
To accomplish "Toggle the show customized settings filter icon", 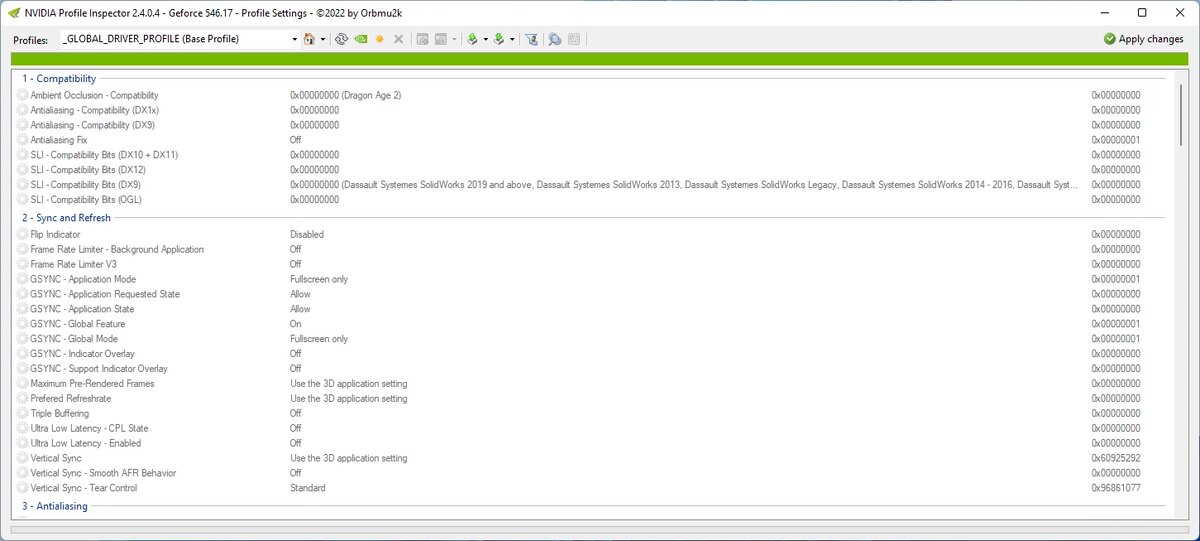I will point(531,39).
